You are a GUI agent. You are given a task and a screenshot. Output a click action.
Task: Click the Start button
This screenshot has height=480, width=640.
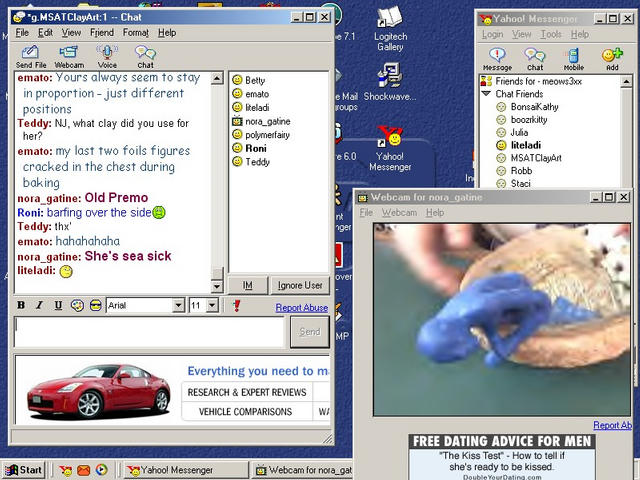coord(24,470)
